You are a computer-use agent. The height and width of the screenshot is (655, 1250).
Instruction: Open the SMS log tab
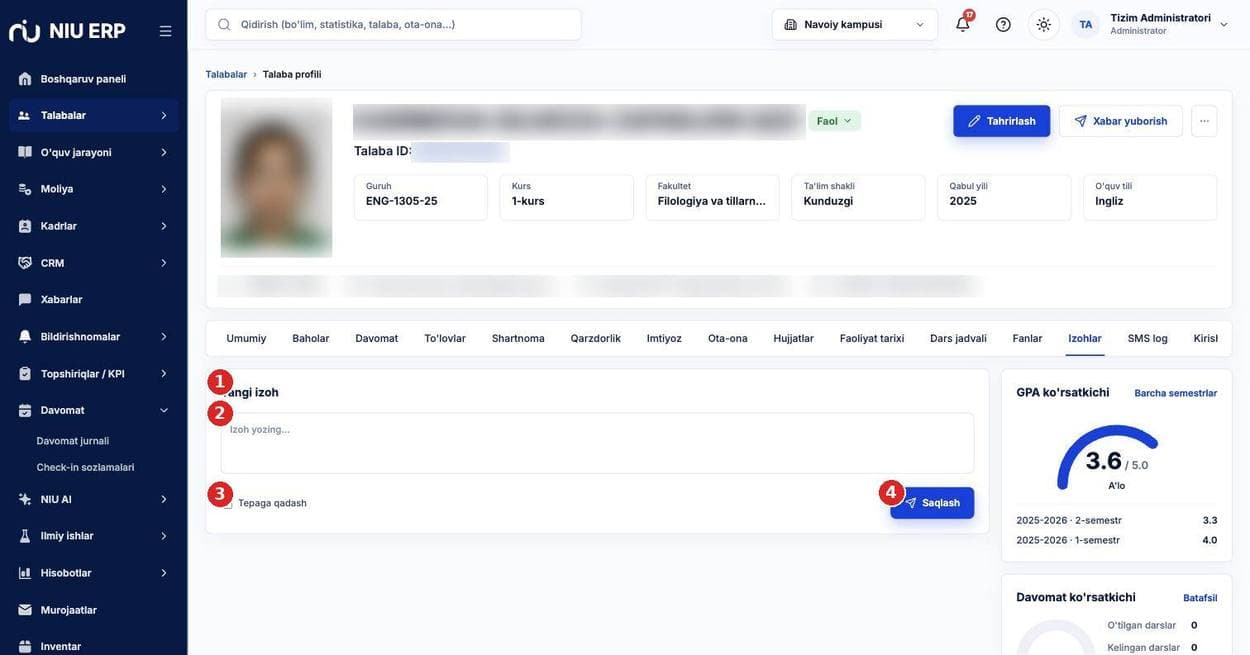click(x=1148, y=338)
